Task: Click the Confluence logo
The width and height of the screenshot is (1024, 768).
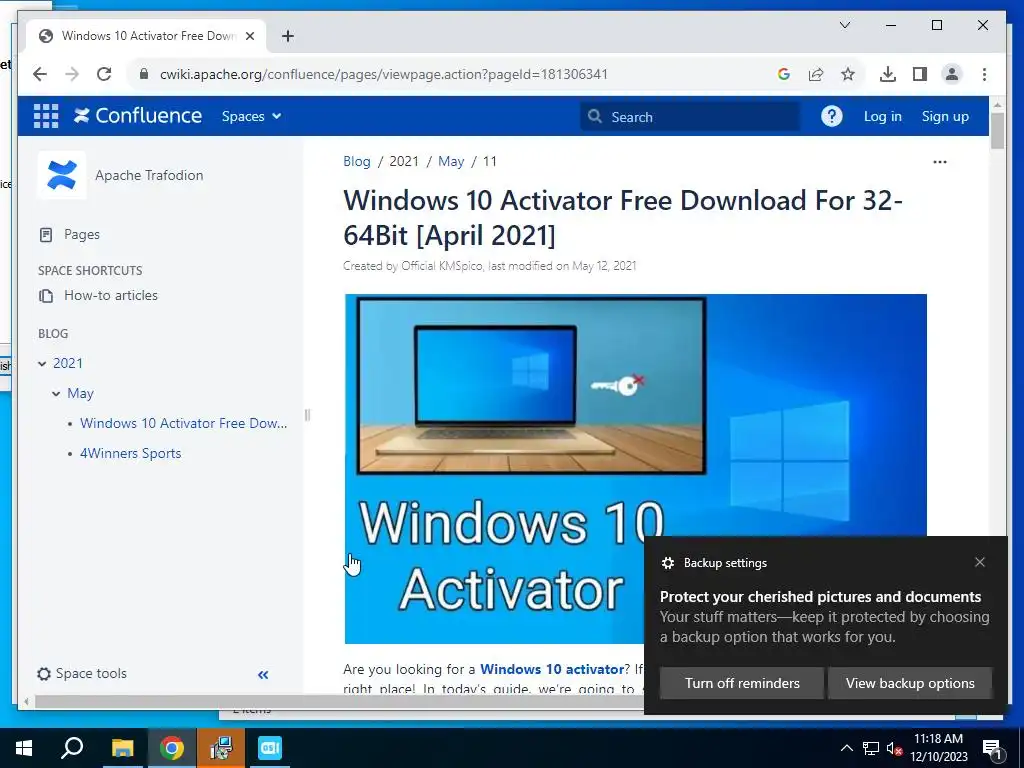Action: click(x=138, y=116)
